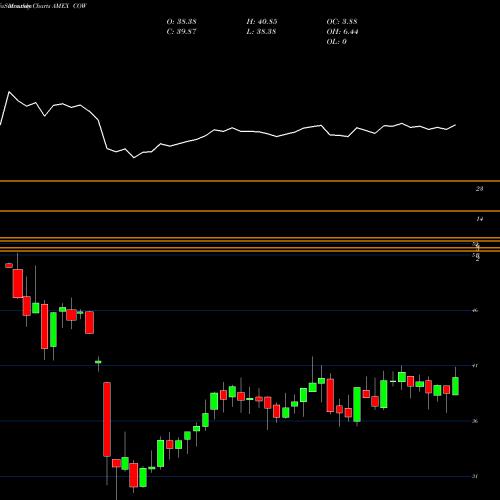This screenshot has height=500, width=500.
Task: Click the 'C: 39.87' close value
Action: [x=181, y=32]
